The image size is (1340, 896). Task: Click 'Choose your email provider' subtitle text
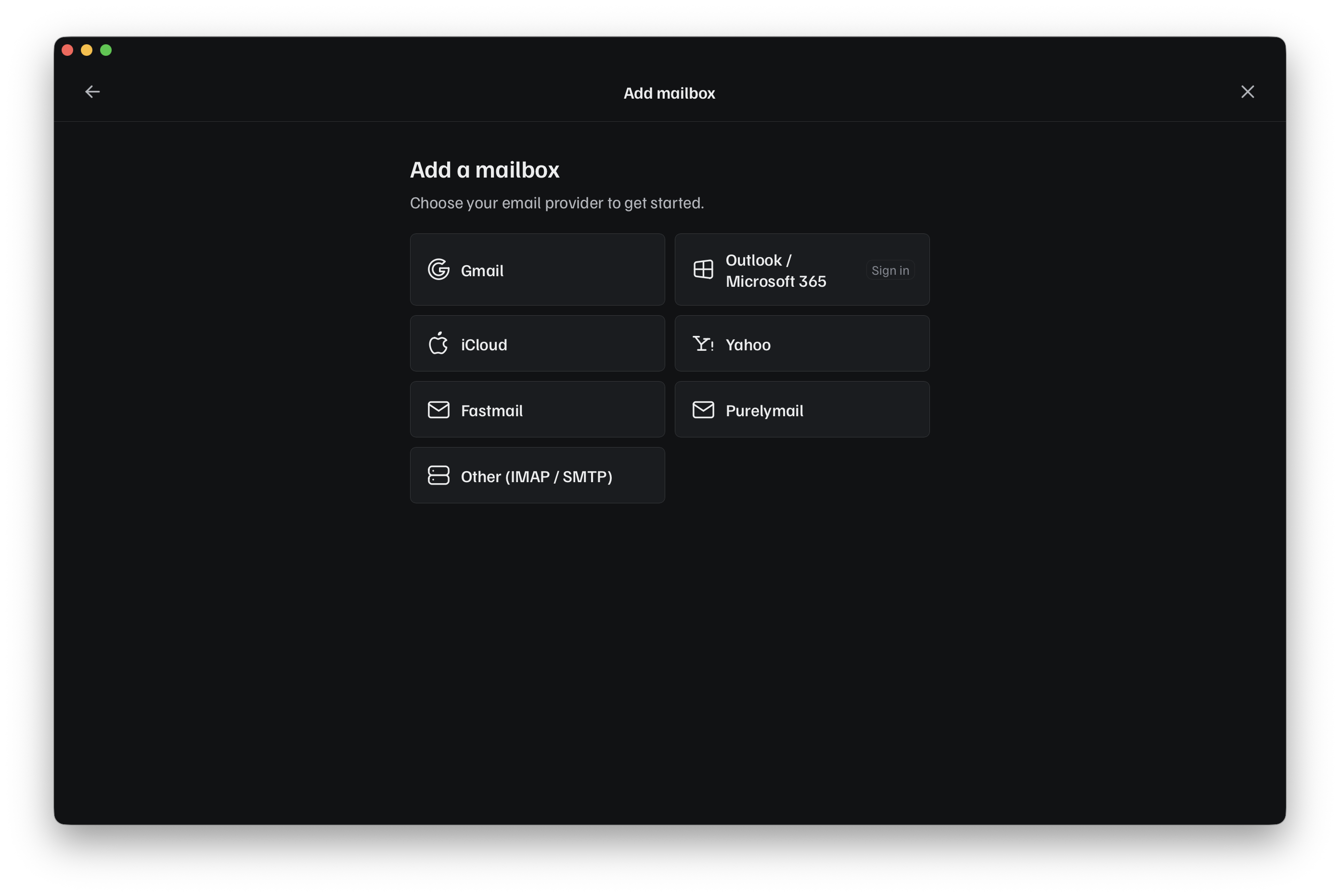(556, 203)
